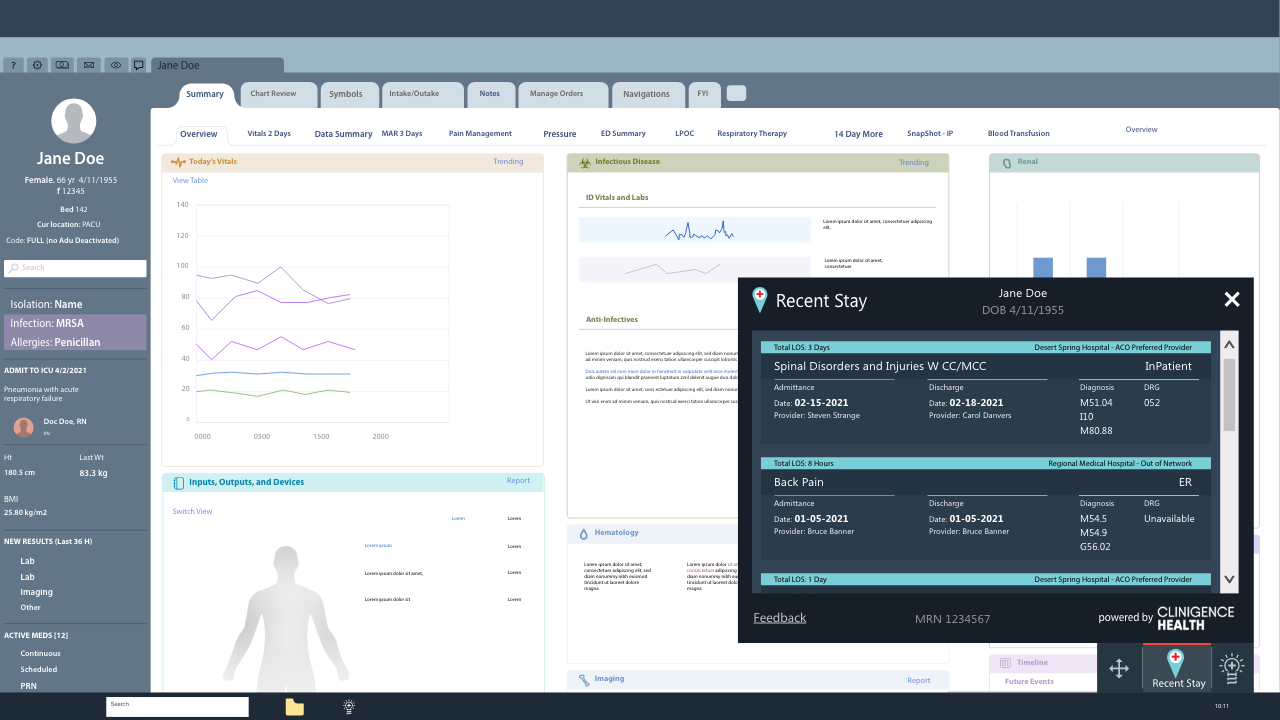Select Blood Transfusion sub-tab
This screenshot has width=1280, height=720.
coord(1019,133)
